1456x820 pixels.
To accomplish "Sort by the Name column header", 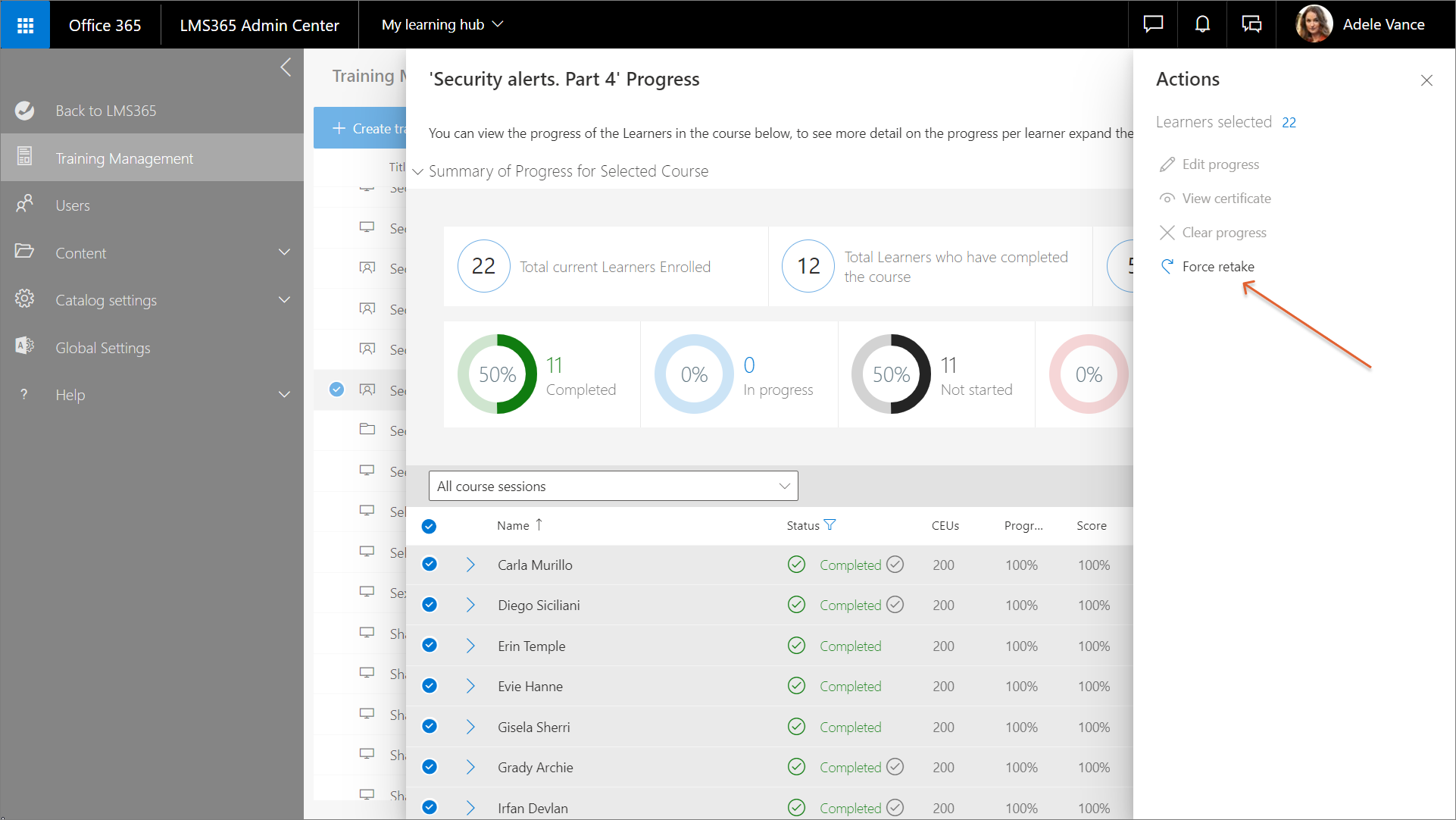I will 514,525.
